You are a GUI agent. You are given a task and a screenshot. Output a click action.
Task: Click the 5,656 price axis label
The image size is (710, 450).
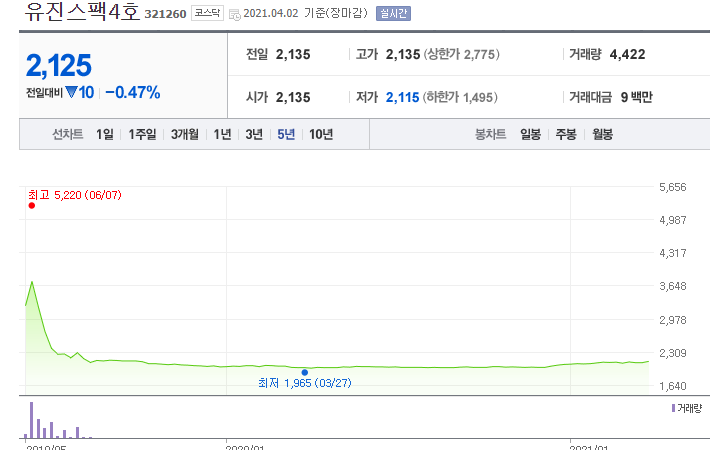tap(673, 187)
